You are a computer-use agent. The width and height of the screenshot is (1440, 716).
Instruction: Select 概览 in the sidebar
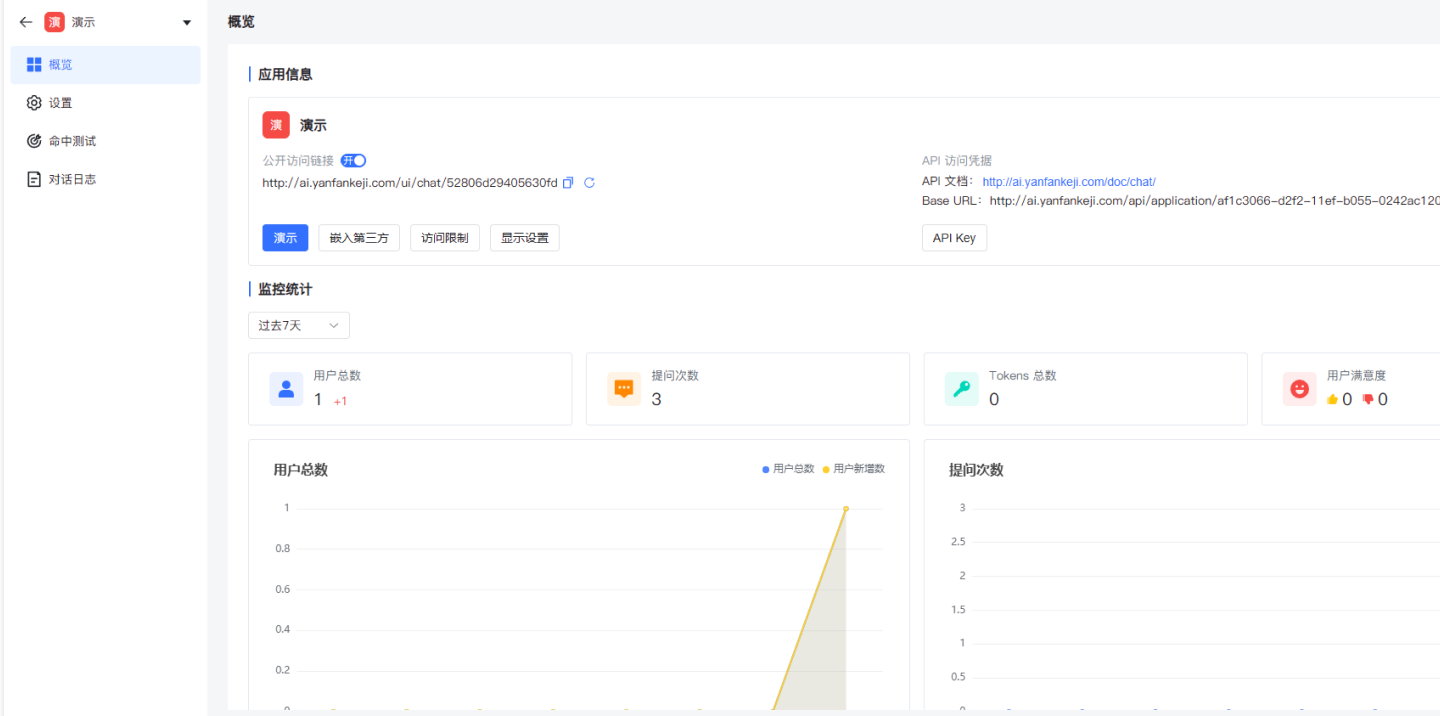click(105, 65)
